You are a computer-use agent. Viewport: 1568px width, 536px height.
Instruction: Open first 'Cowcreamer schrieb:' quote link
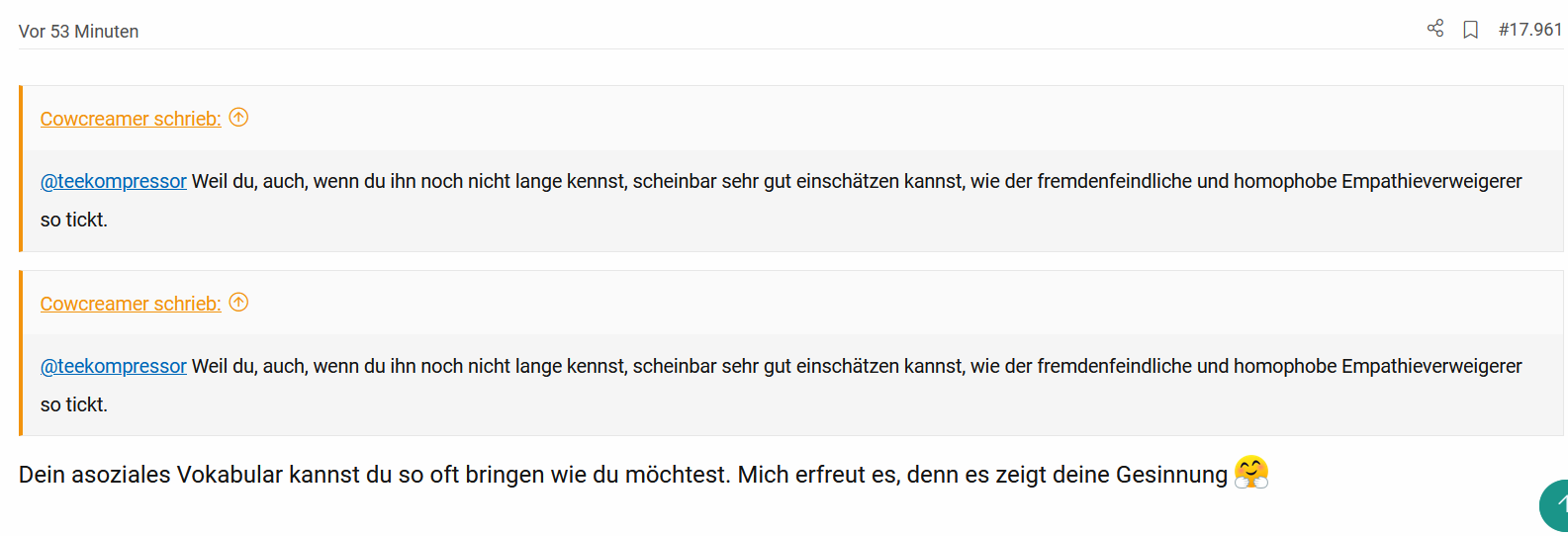coord(131,119)
